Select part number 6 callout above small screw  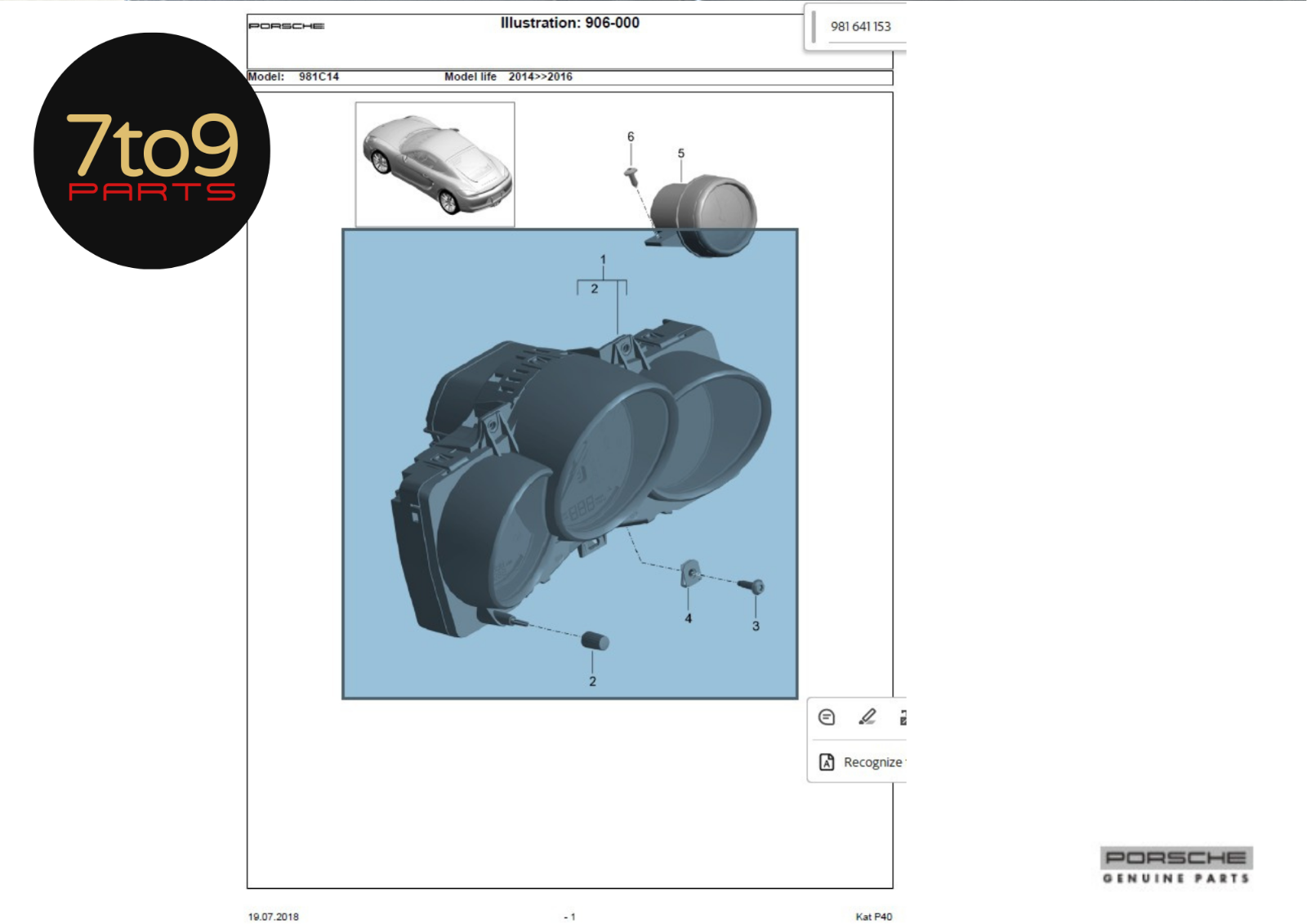[x=630, y=136]
